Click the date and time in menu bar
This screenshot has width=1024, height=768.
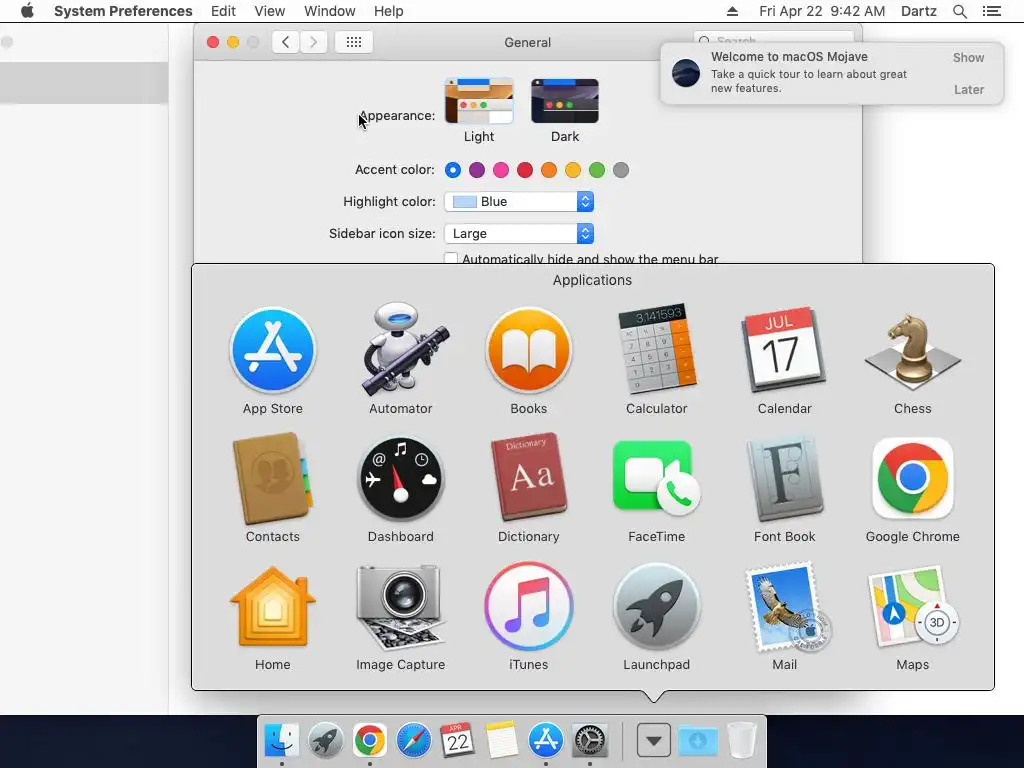[822, 11]
